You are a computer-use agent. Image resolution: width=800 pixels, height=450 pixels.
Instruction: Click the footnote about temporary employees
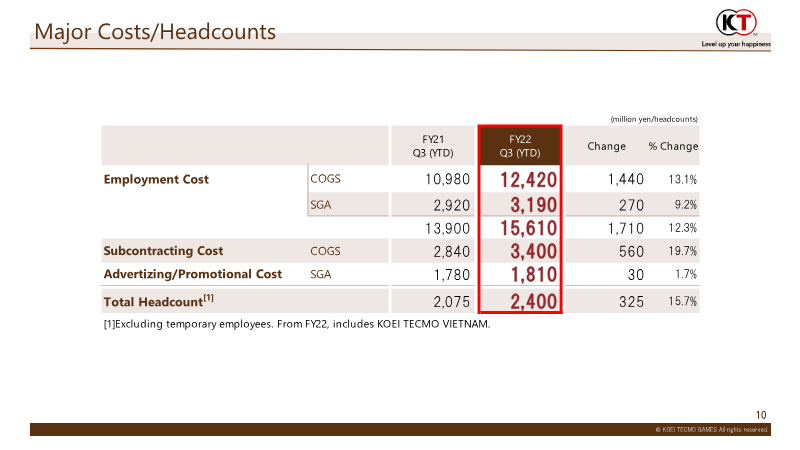[x=297, y=324]
